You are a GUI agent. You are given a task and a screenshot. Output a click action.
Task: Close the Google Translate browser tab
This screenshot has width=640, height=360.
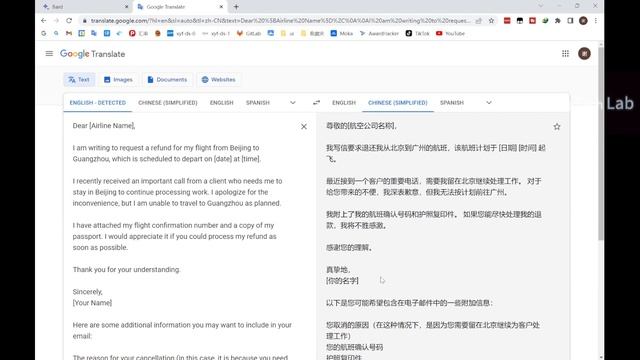[221, 7]
